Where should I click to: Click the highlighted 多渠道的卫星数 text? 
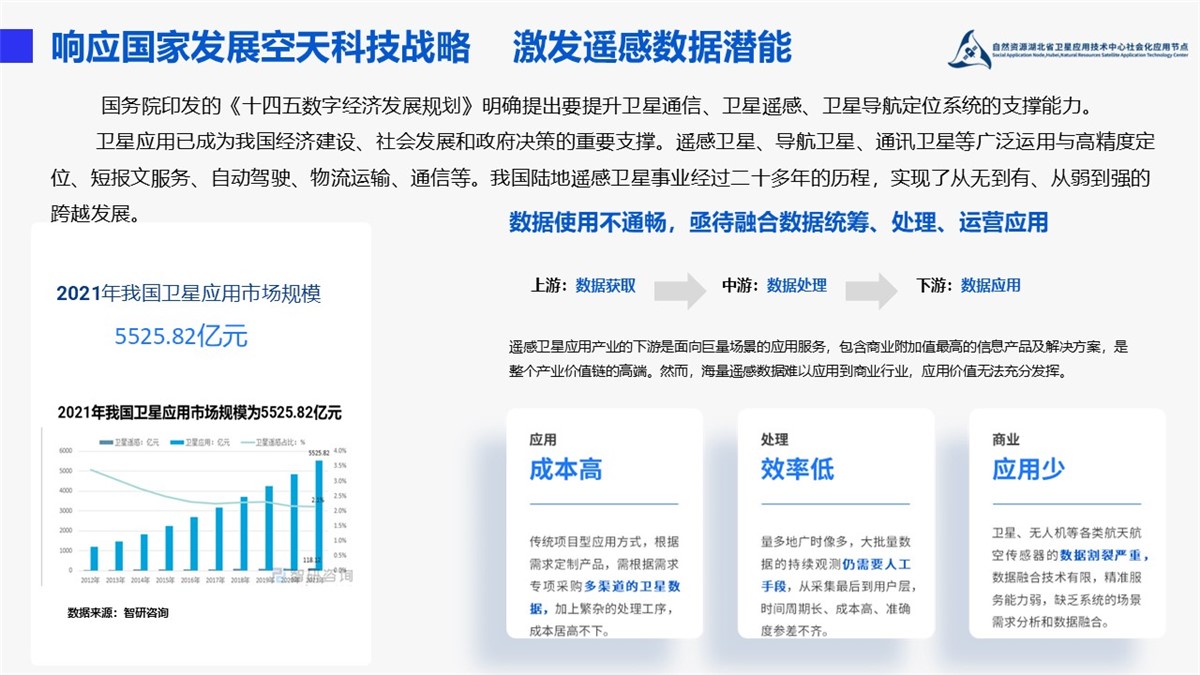click(x=633, y=586)
